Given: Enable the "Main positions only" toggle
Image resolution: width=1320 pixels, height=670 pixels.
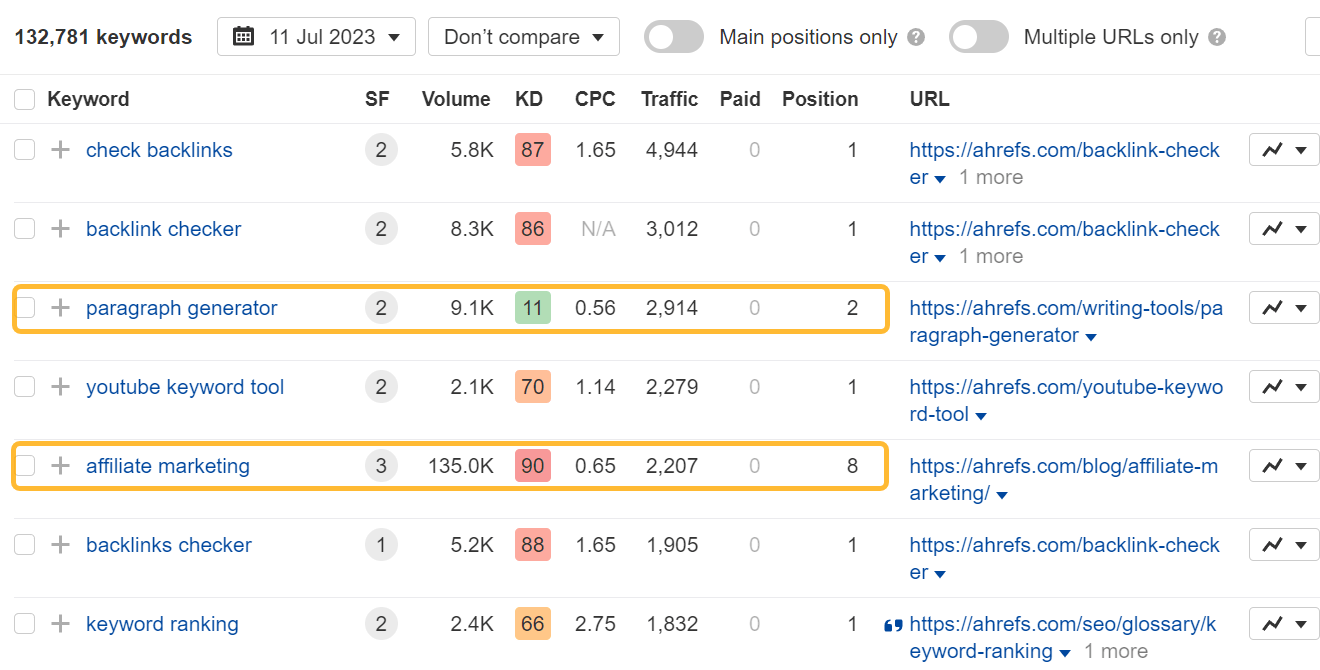Looking at the screenshot, I should click(673, 36).
